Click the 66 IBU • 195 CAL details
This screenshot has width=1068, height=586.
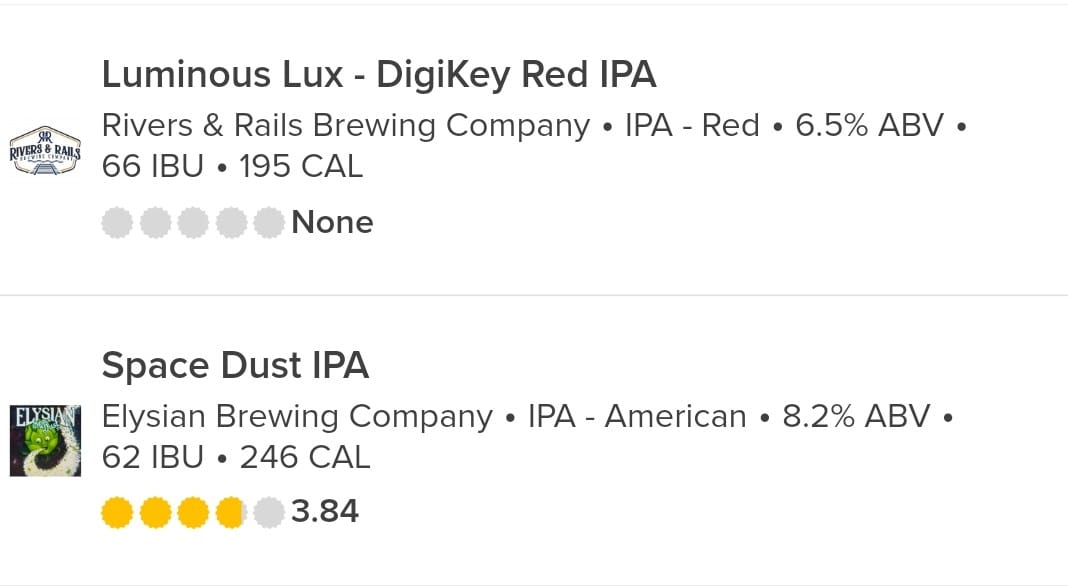point(232,166)
